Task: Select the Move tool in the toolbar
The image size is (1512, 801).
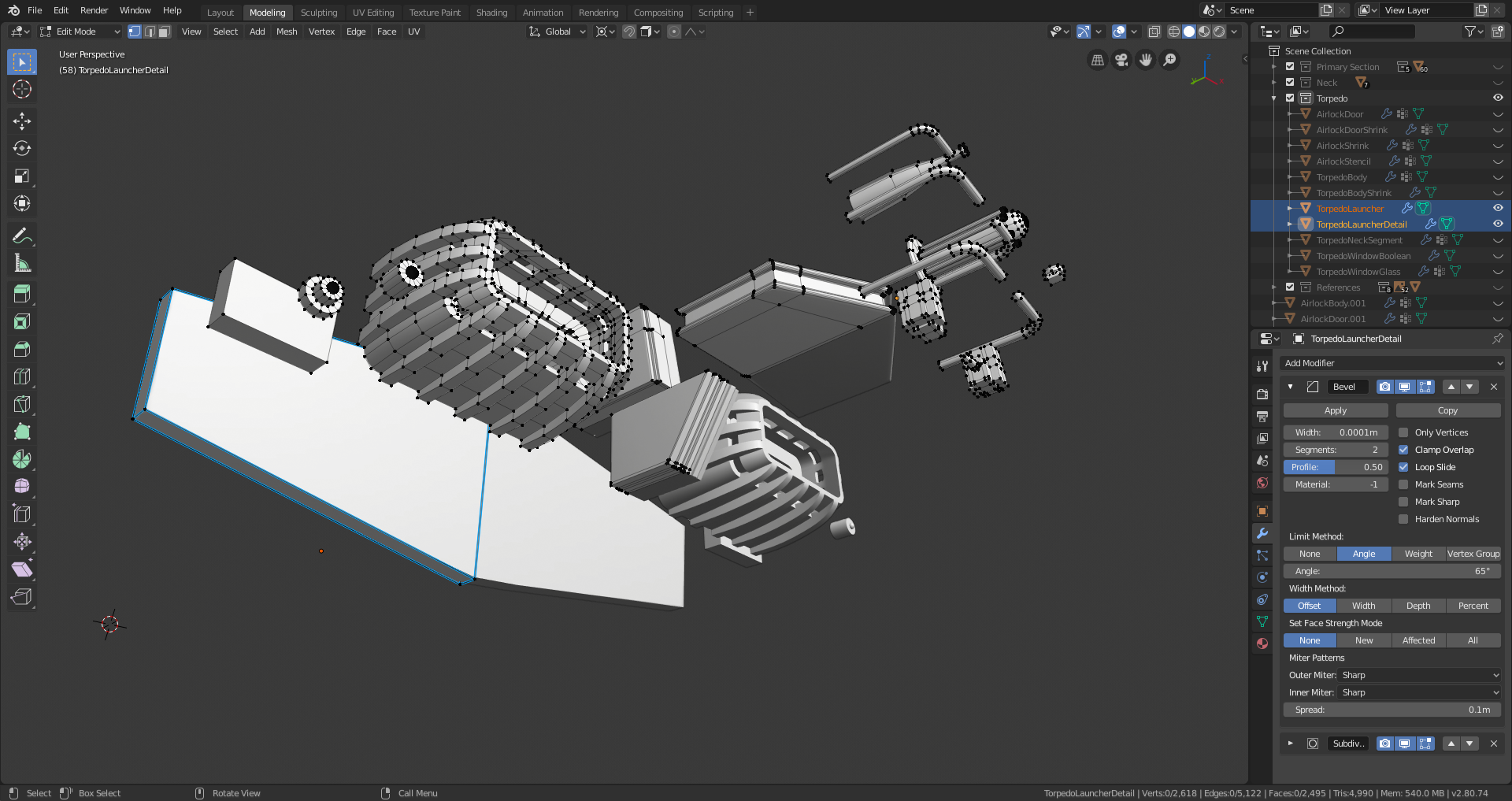Action: click(x=22, y=121)
